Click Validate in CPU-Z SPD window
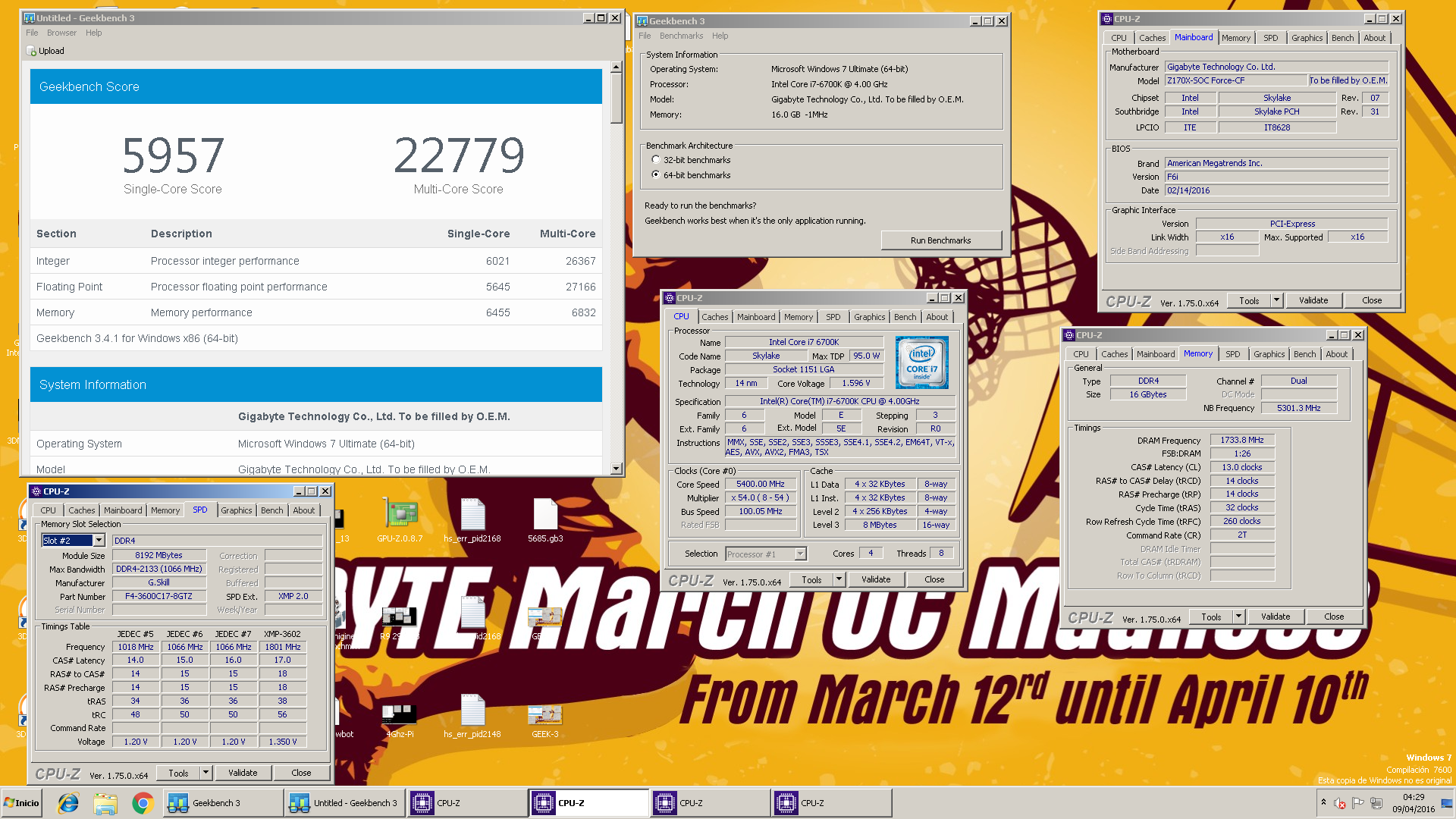1456x819 pixels. tap(243, 773)
